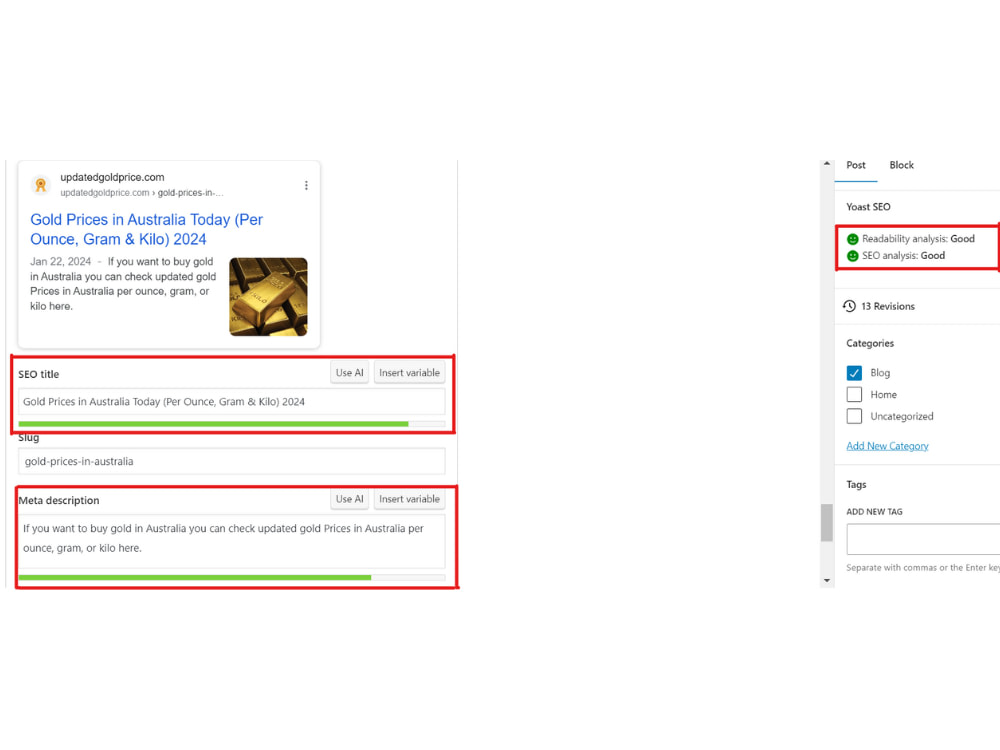Click the Readability analysis smiley icon
The height and width of the screenshot is (750, 1000).
[x=853, y=239]
